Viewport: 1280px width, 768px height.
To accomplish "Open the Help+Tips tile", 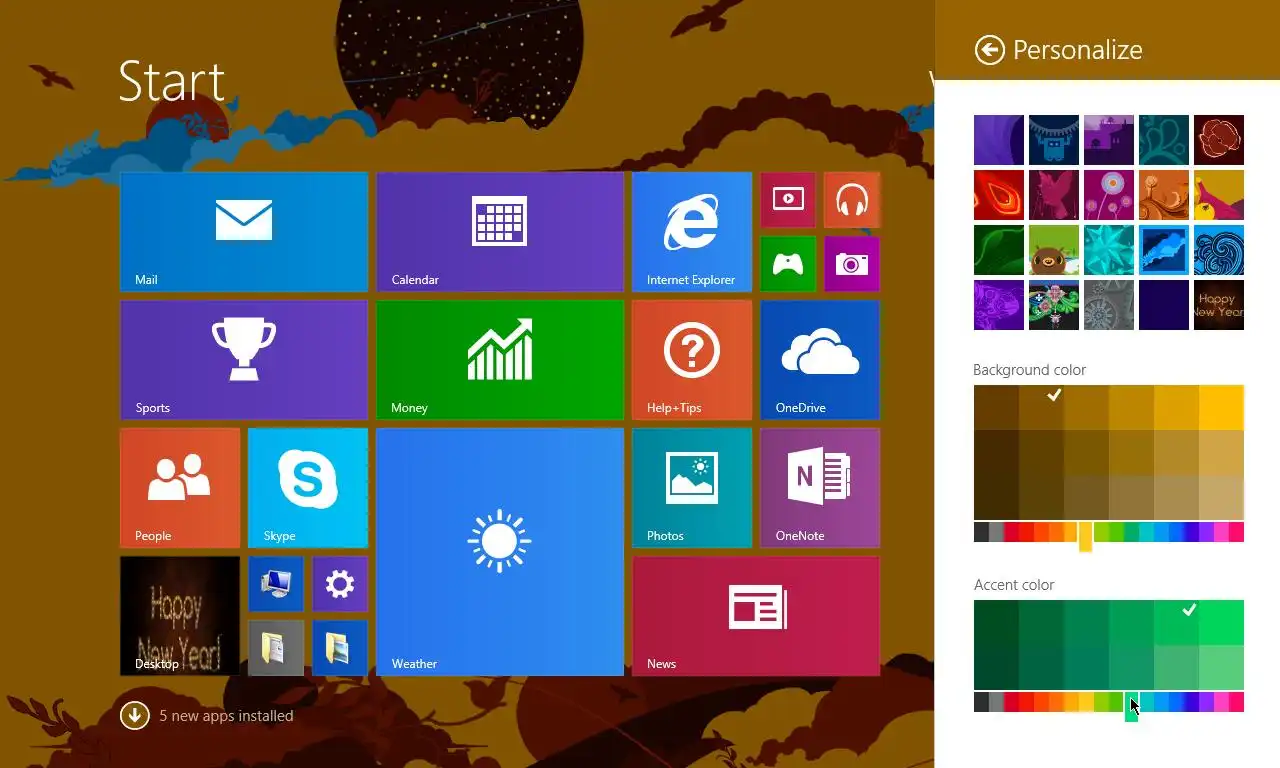I will click(x=692, y=360).
